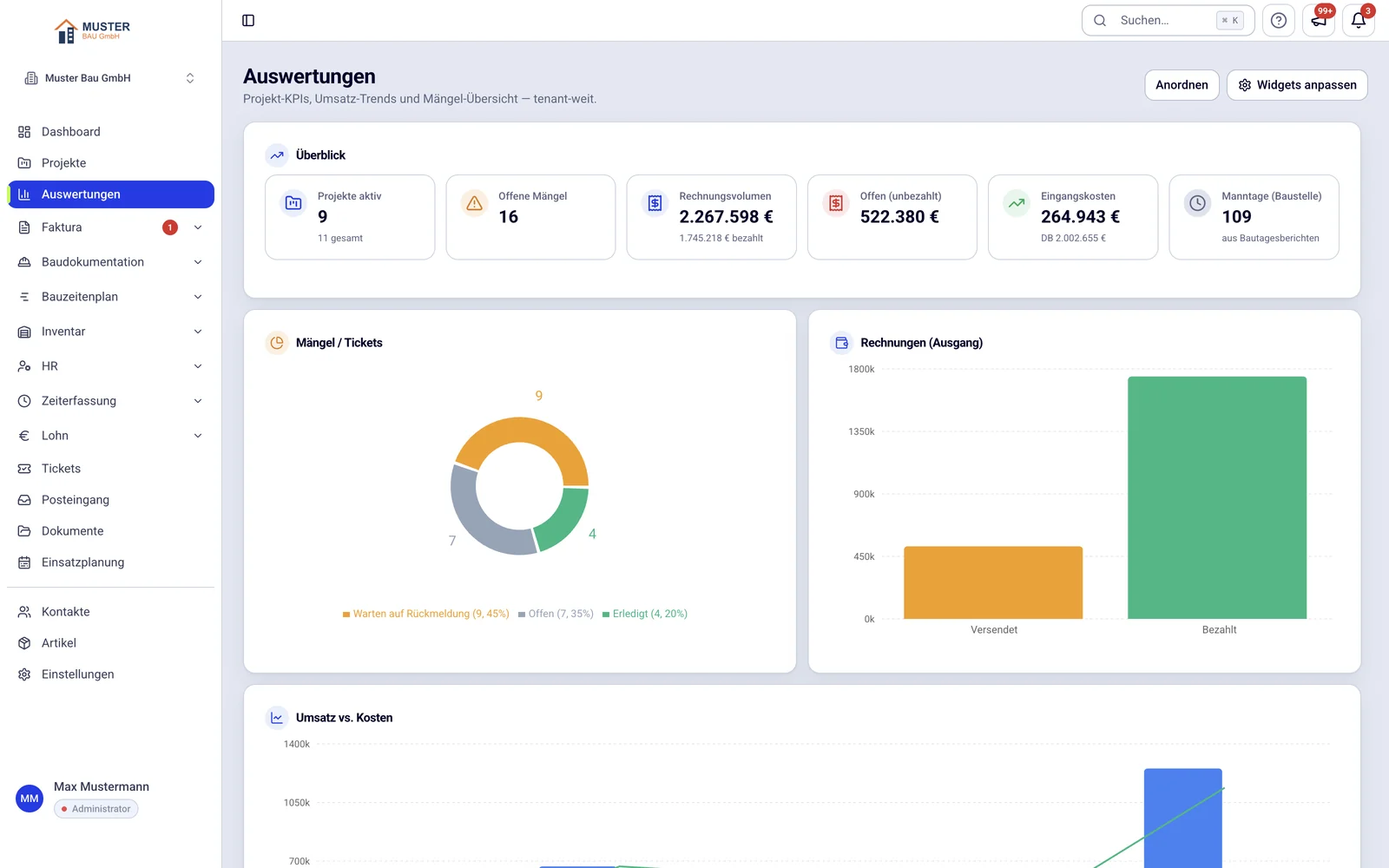Screen dimensions: 1389x868
Task: Click the HR people icon
Action: click(x=24, y=366)
